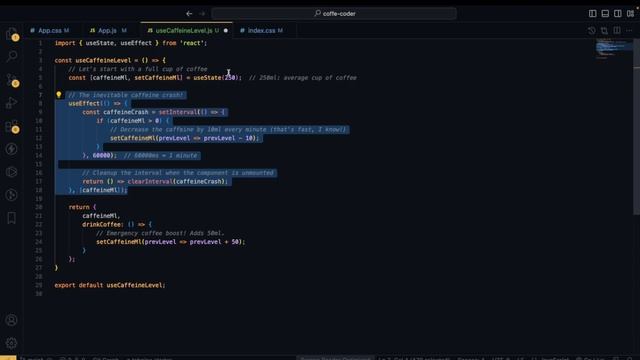The image size is (640, 360).
Task: Open the Explorer view in activity bar
Action: coord(12,33)
